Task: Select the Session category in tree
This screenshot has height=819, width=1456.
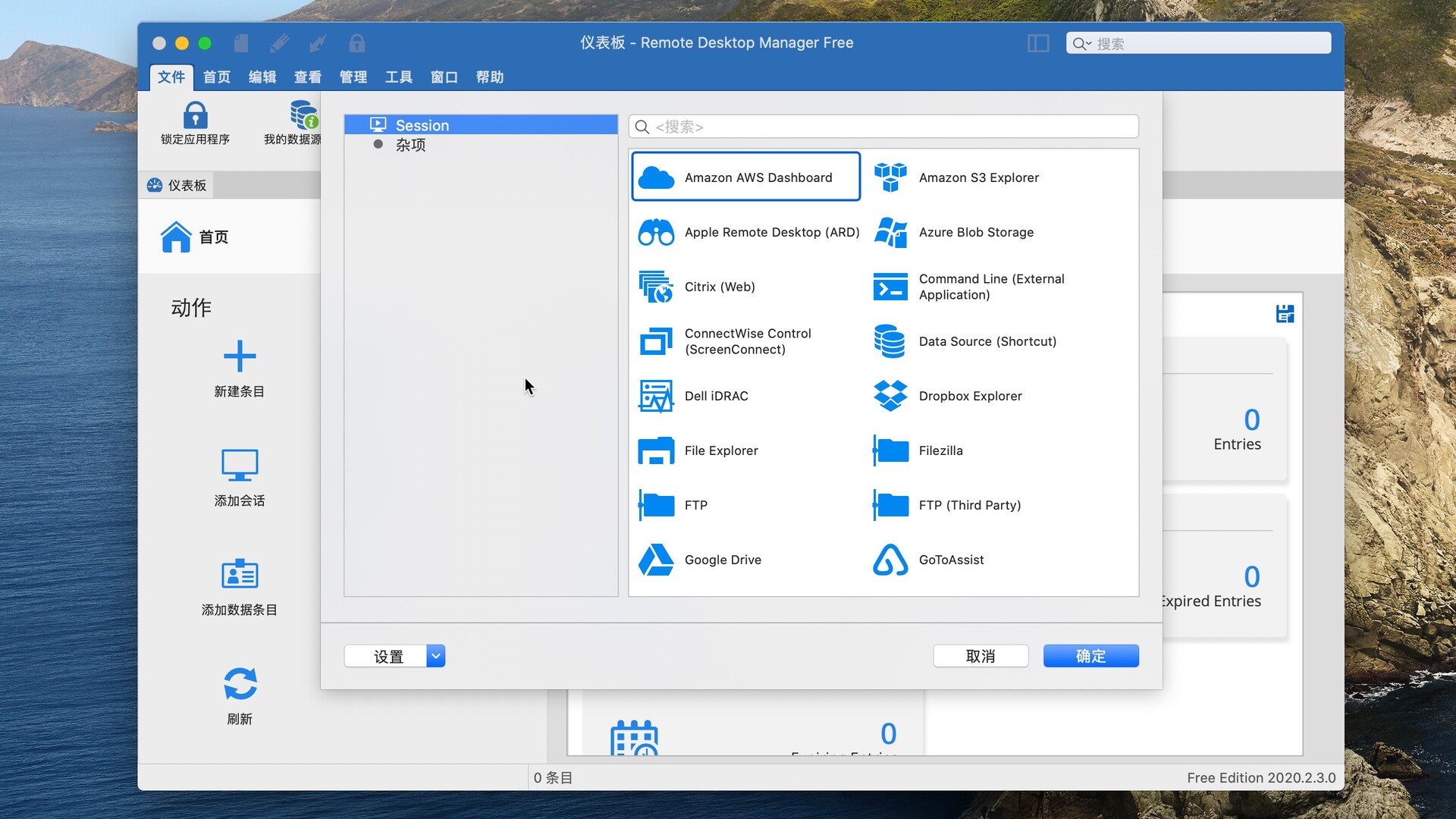Action: point(422,125)
